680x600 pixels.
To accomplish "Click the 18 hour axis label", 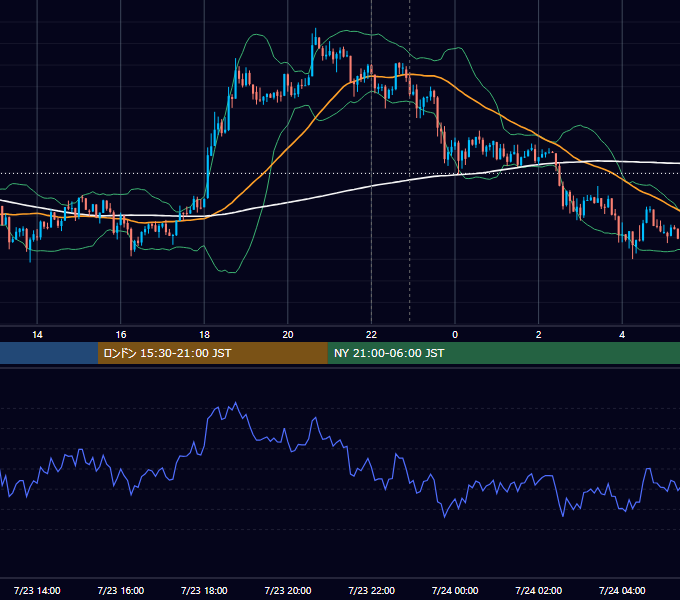I will coord(204,335).
